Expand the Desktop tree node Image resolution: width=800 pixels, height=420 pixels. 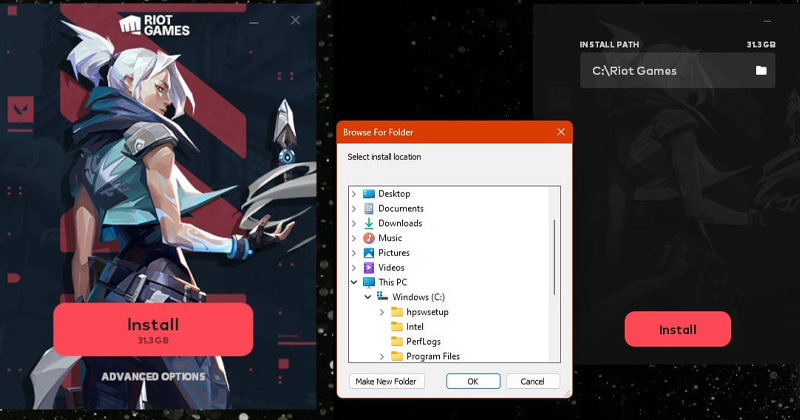[354, 193]
